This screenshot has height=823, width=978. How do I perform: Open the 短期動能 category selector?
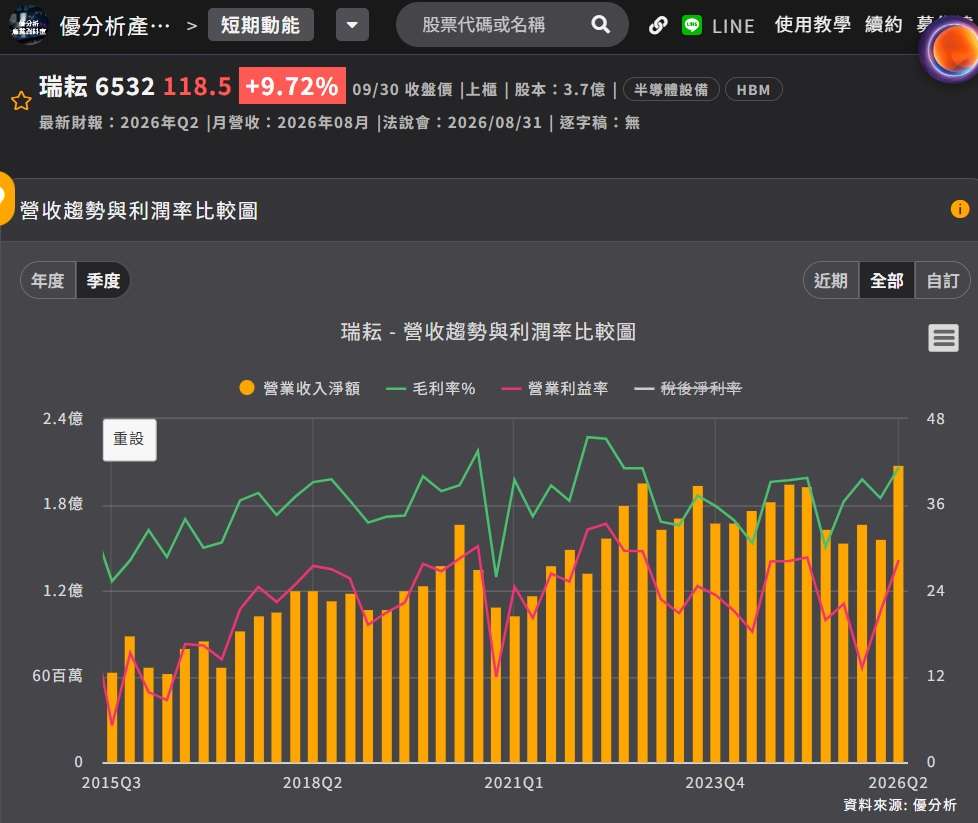coord(261,25)
